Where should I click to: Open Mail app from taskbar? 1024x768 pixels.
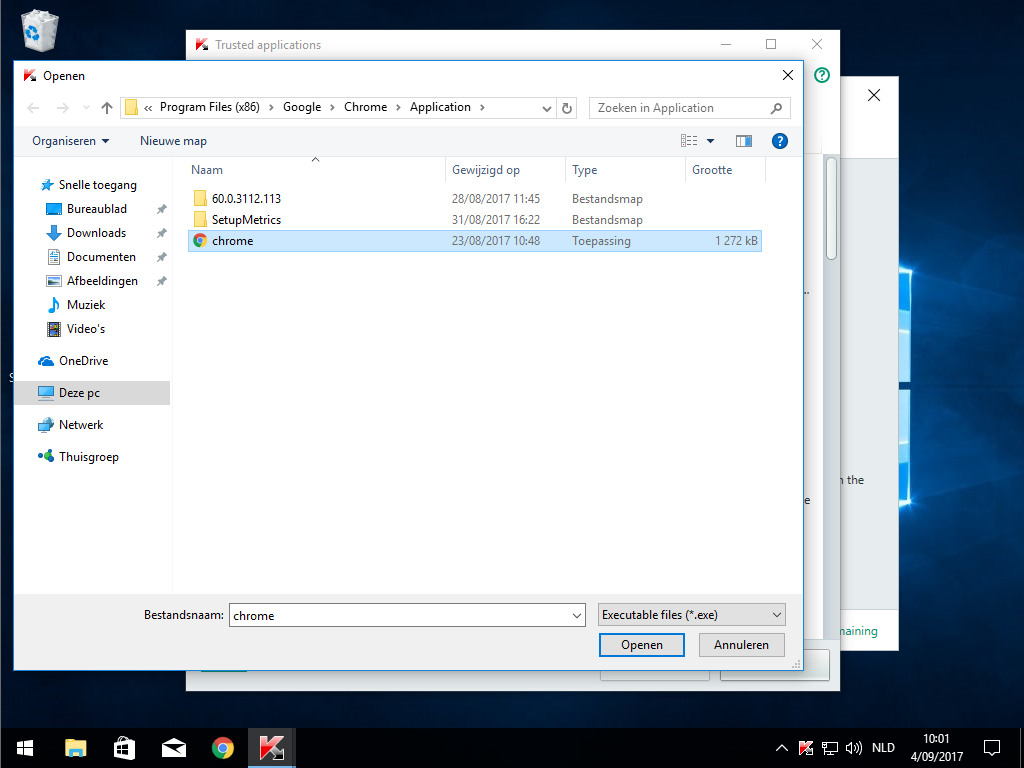pyautogui.click(x=174, y=748)
